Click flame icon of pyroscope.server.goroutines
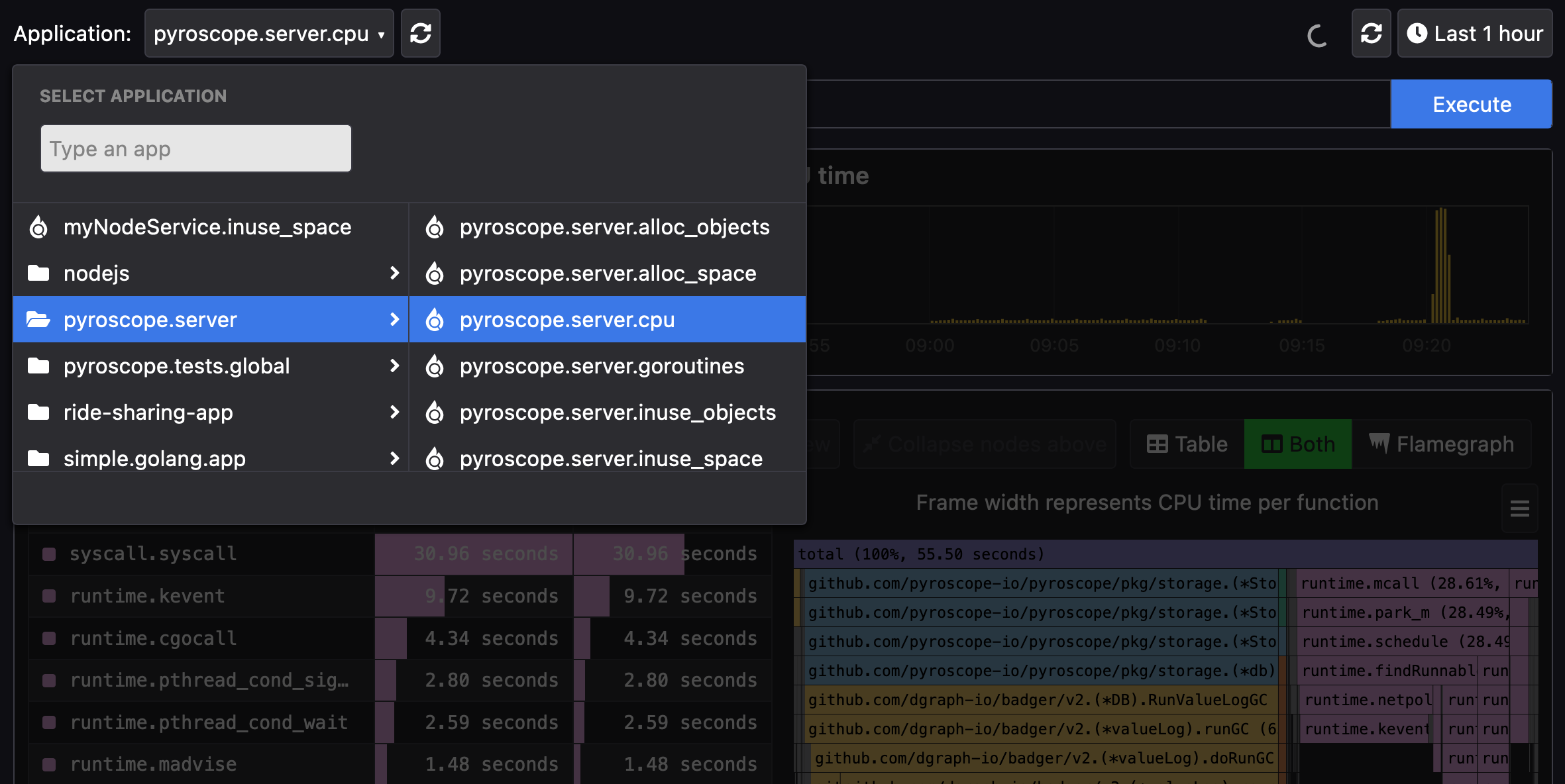 435,366
